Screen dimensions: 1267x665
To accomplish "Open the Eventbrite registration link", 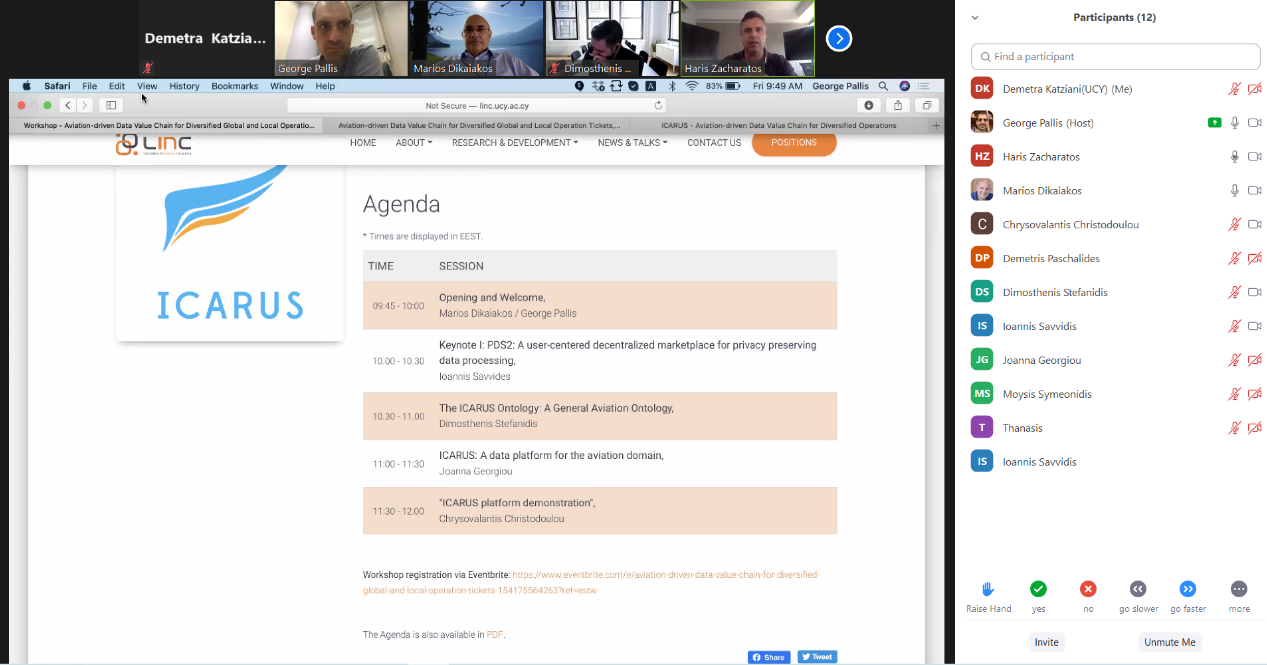I will click(x=591, y=583).
